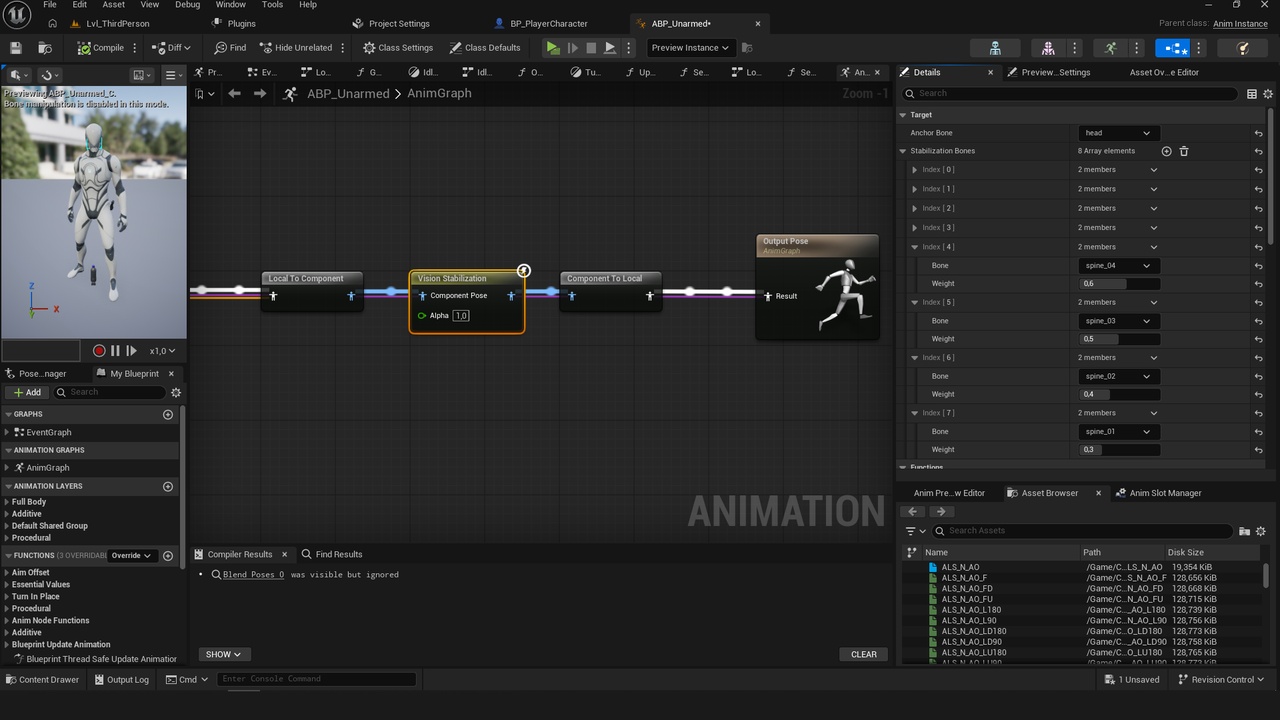Viewport: 1280px width, 720px height.
Task: Clear the compiler results log
Action: (864, 654)
